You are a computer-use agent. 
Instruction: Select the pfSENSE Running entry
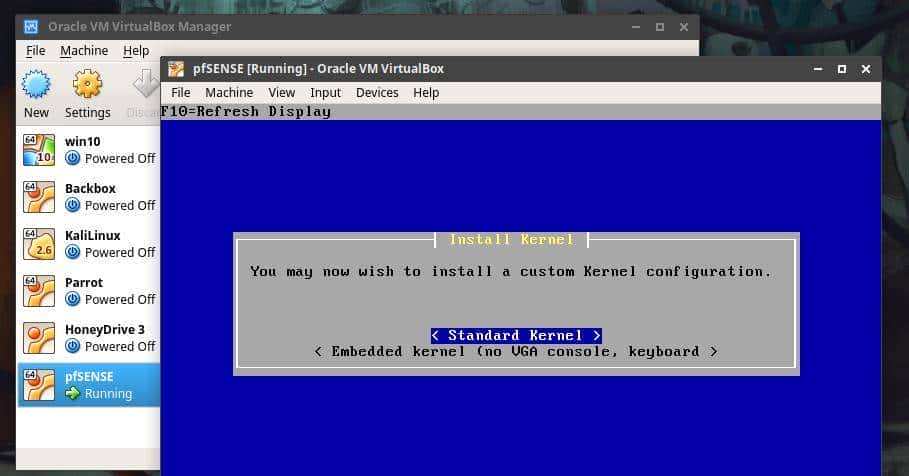point(98,385)
